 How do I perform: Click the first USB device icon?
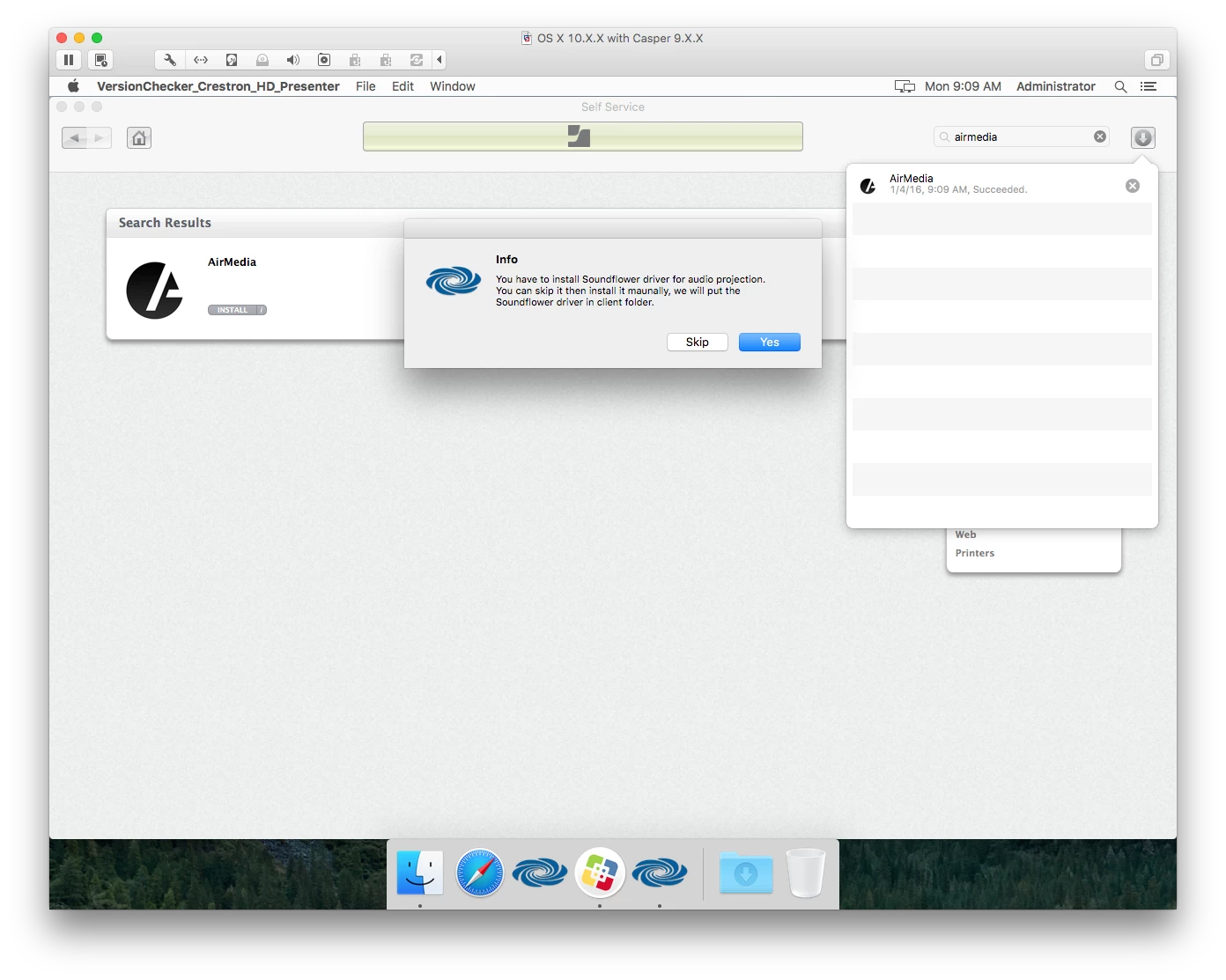pyautogui.click(x=355, y=60)
